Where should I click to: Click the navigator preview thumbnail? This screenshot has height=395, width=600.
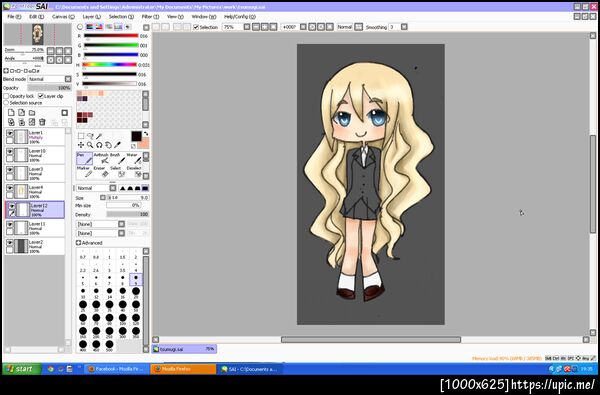coord(38,34)
